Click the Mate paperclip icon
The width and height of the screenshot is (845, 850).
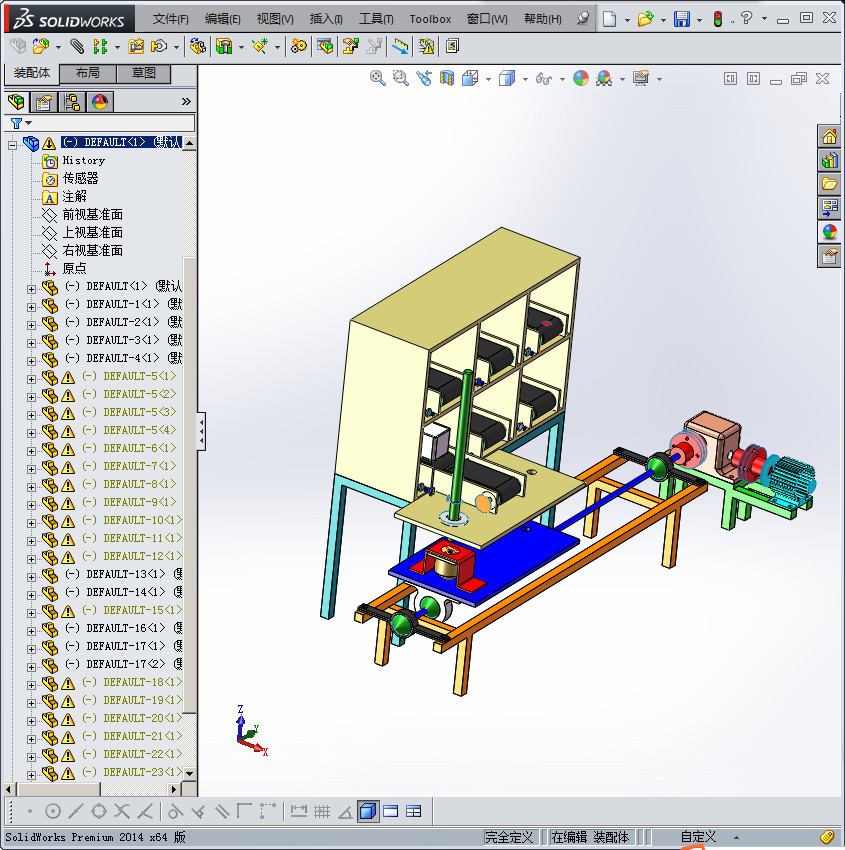[x=78, y=46]
